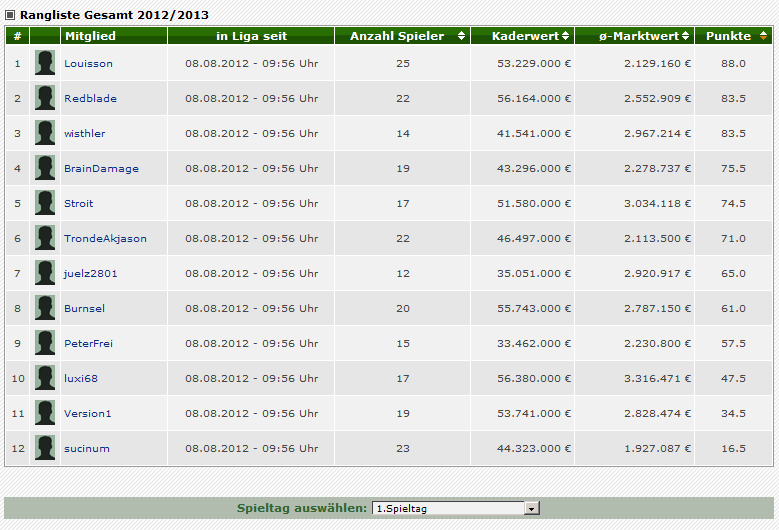Image resolution: width=779 pixels, height=530 pixels.
Task: Sort by Kaderwert using sort arrows
Action: point(566,36)
